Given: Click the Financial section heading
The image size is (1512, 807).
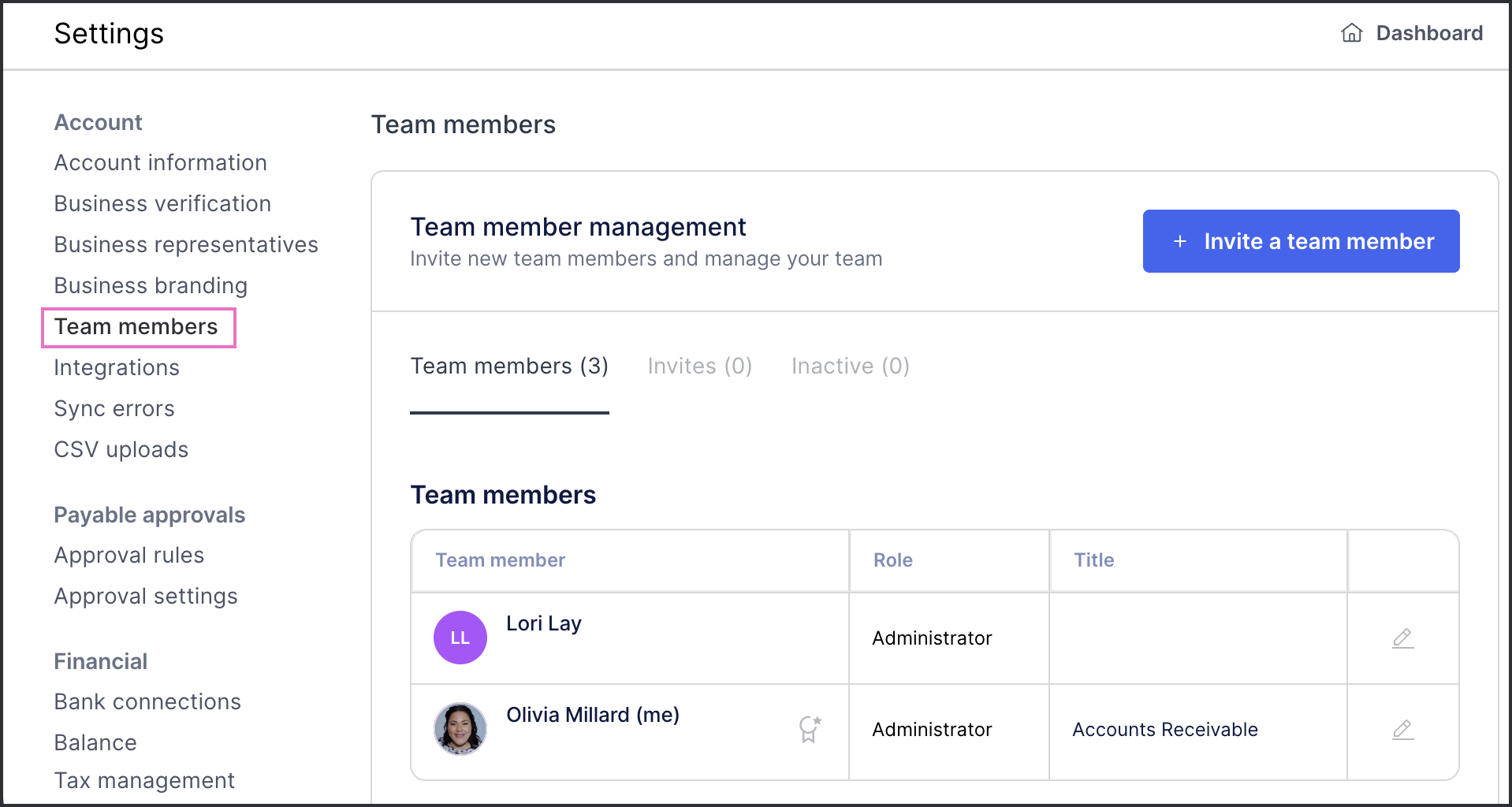Looking at the screenshot, I should [x=101, y=661].
